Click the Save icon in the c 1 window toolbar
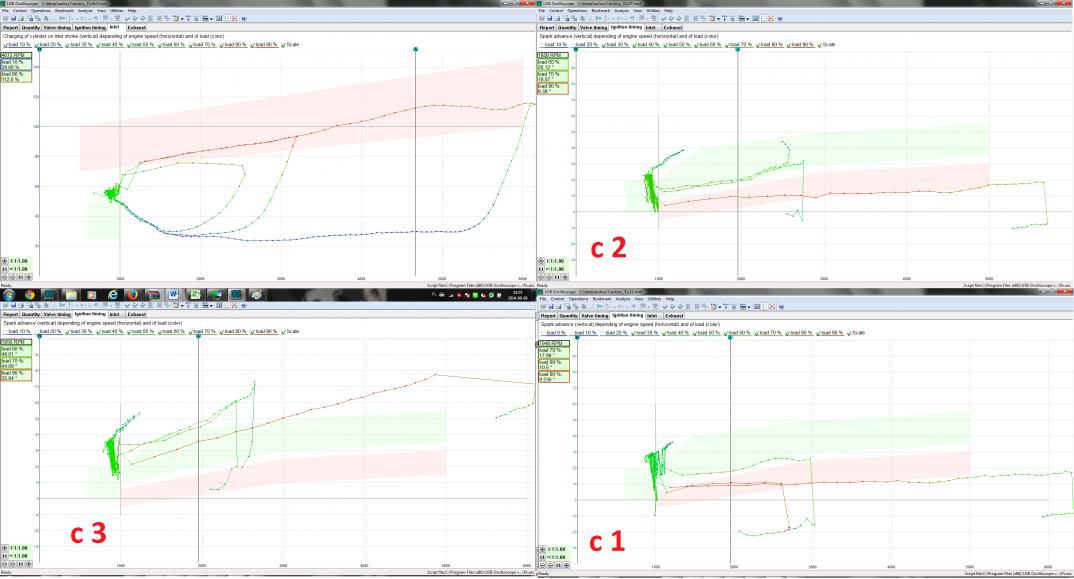The width and height of the screenshot is (1074, 579). coord(551,306)
